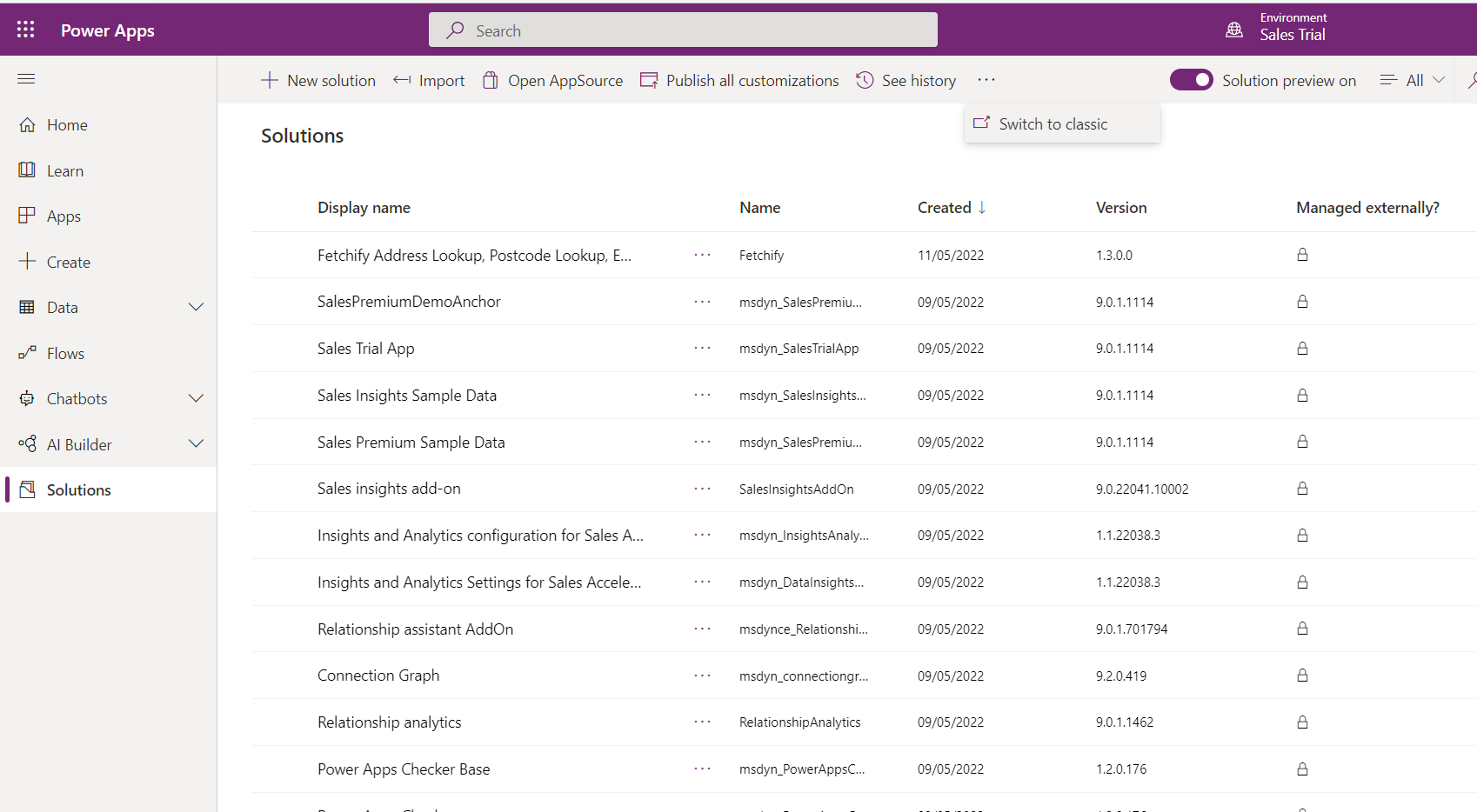Screen dimensions: 1477x812
Task: Click lock icon in Fetchify row
Action: (1302, 255)
